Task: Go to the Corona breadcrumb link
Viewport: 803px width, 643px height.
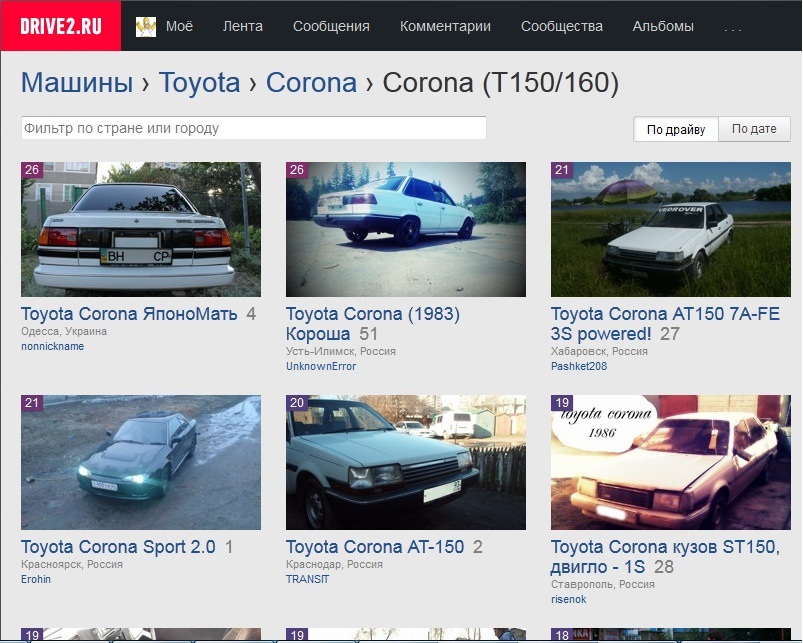Action: [x=311, y=82]
